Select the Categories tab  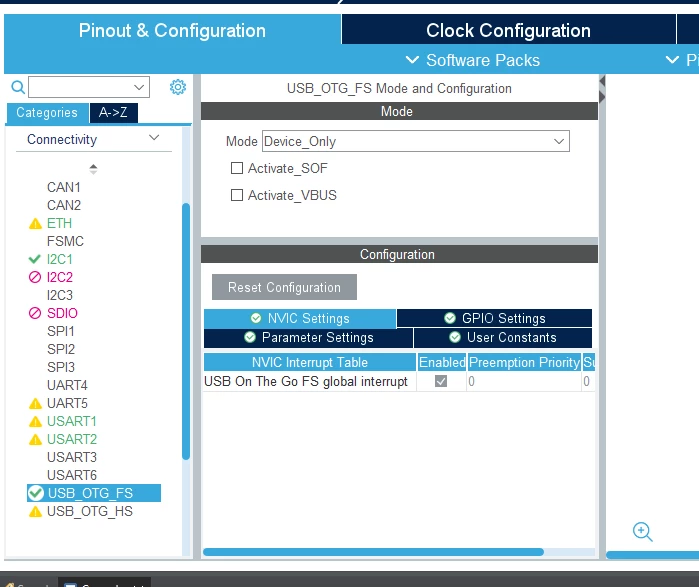47,112
